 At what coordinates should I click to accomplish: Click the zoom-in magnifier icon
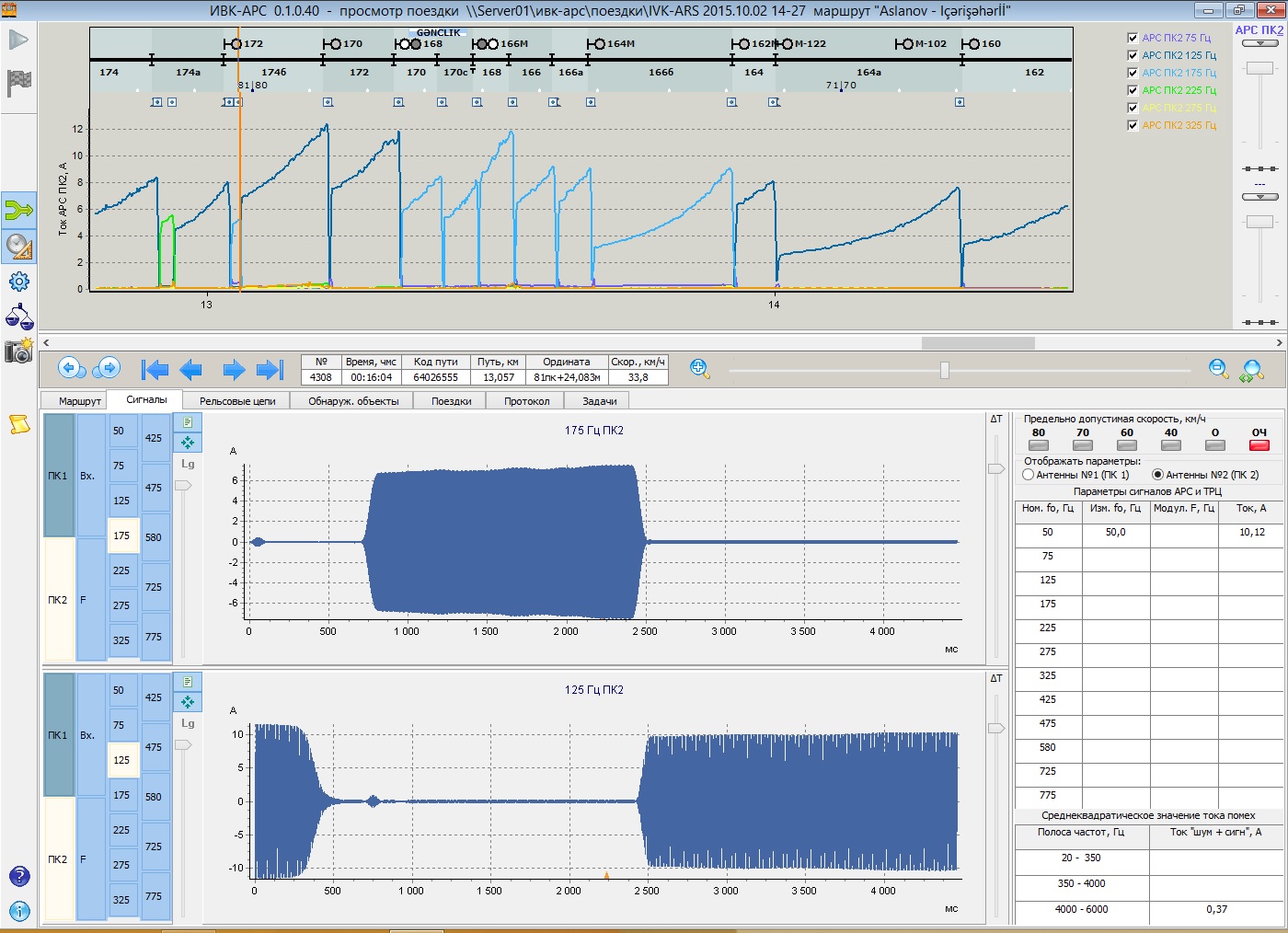pos(699,369)
